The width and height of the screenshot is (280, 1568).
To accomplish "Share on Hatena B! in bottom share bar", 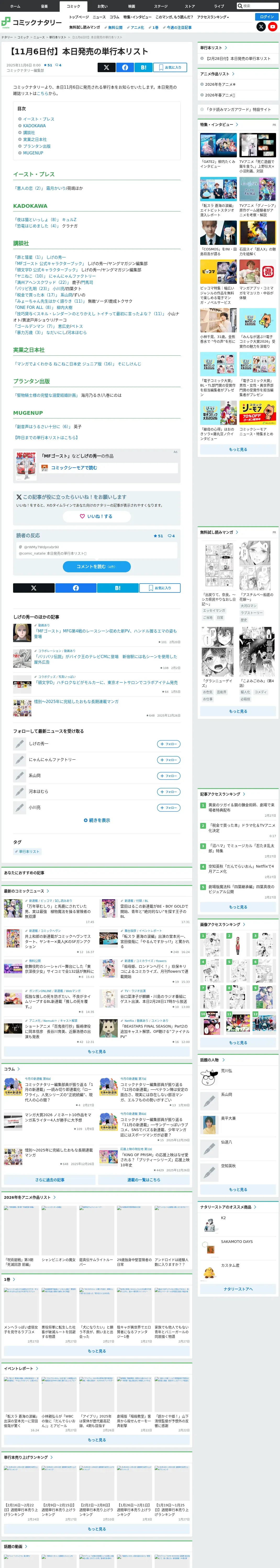I will click(117, 588).
